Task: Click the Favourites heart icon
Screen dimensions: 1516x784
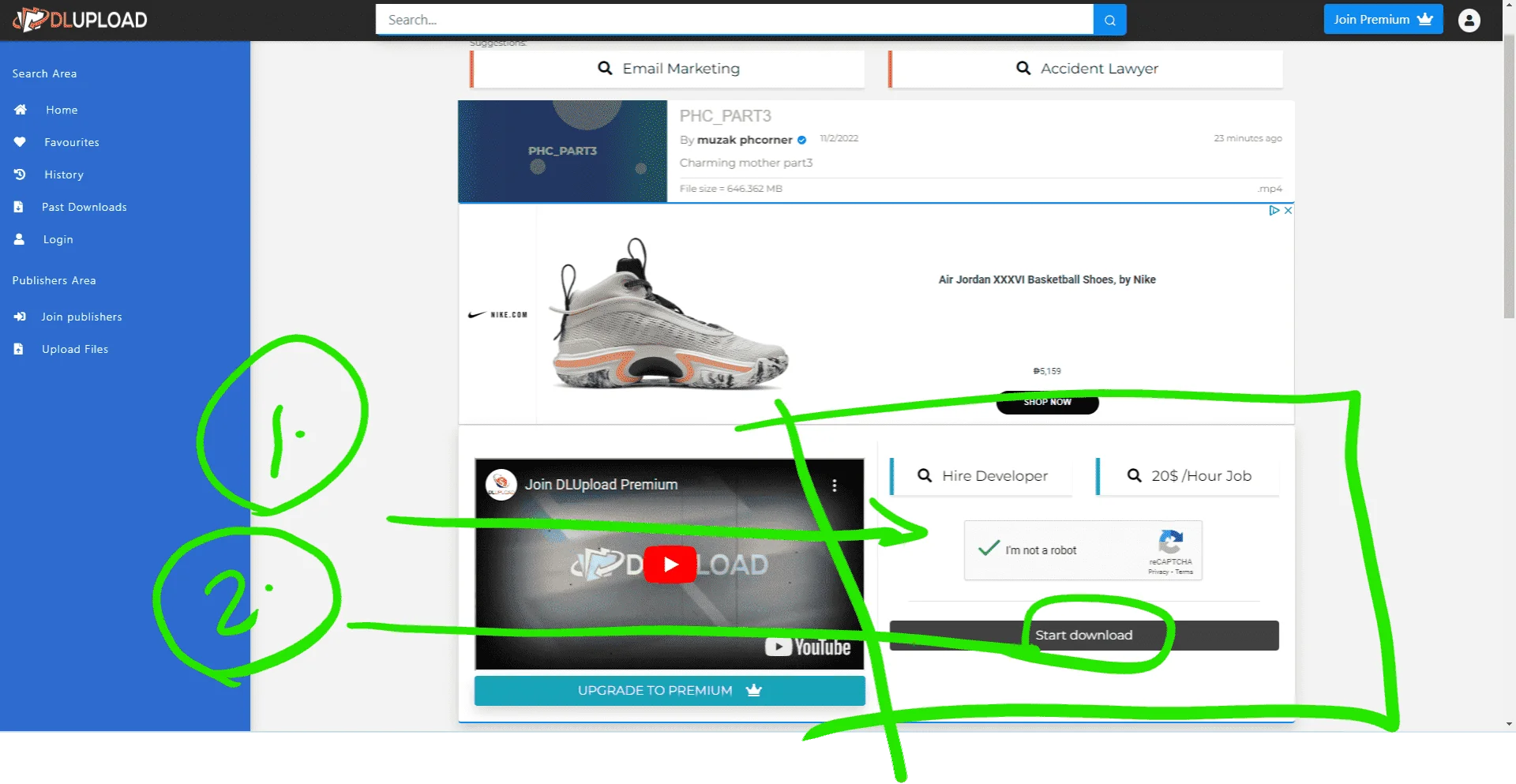Action: click(20, 142)
